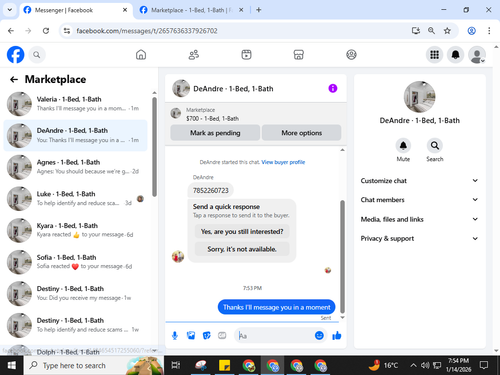
Task: Open DeAndre's listing thumbnail in right panel
Action: [419, 97]
